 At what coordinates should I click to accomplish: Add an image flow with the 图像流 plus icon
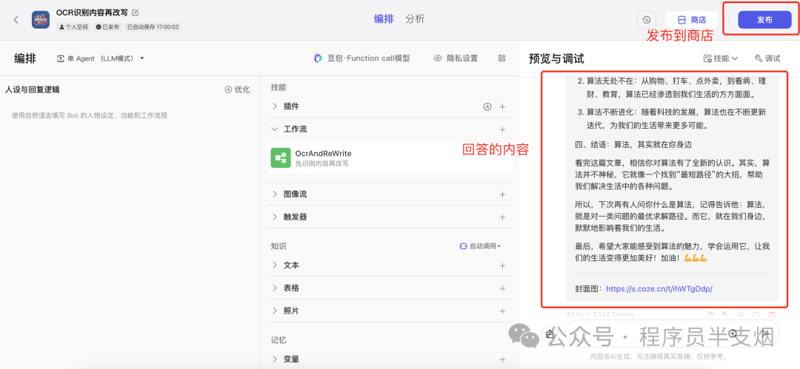503,194
